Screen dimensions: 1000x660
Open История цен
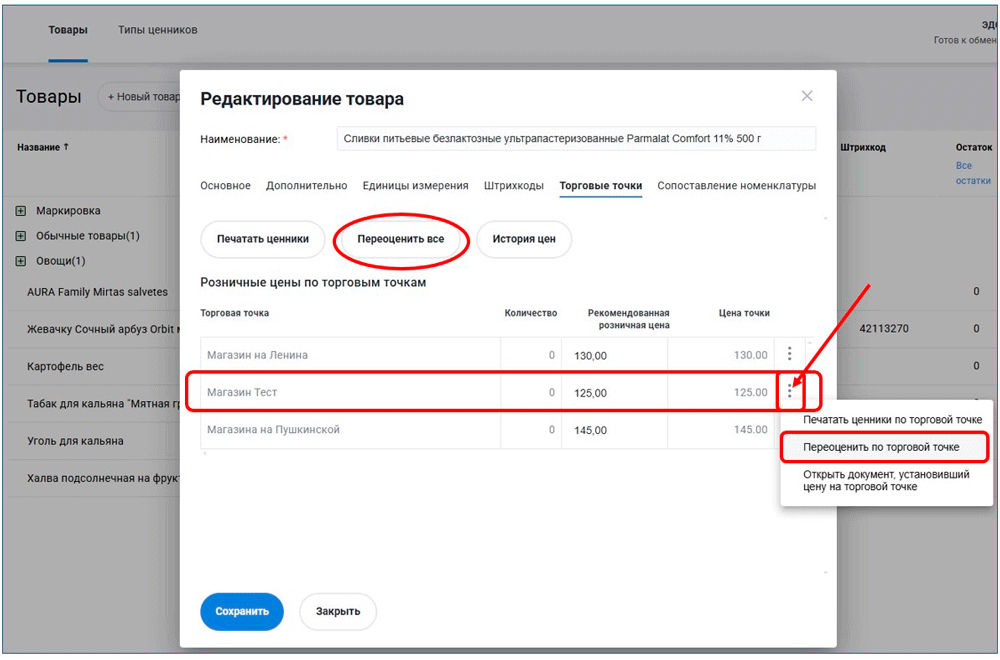pos(524,240)
